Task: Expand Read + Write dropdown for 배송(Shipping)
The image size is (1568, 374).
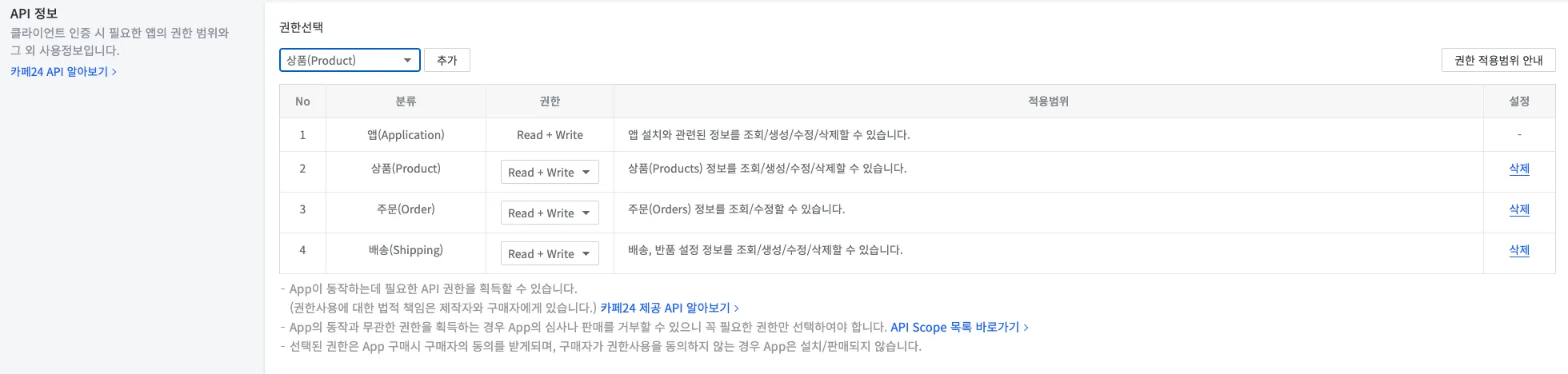Action: [550, 253]
